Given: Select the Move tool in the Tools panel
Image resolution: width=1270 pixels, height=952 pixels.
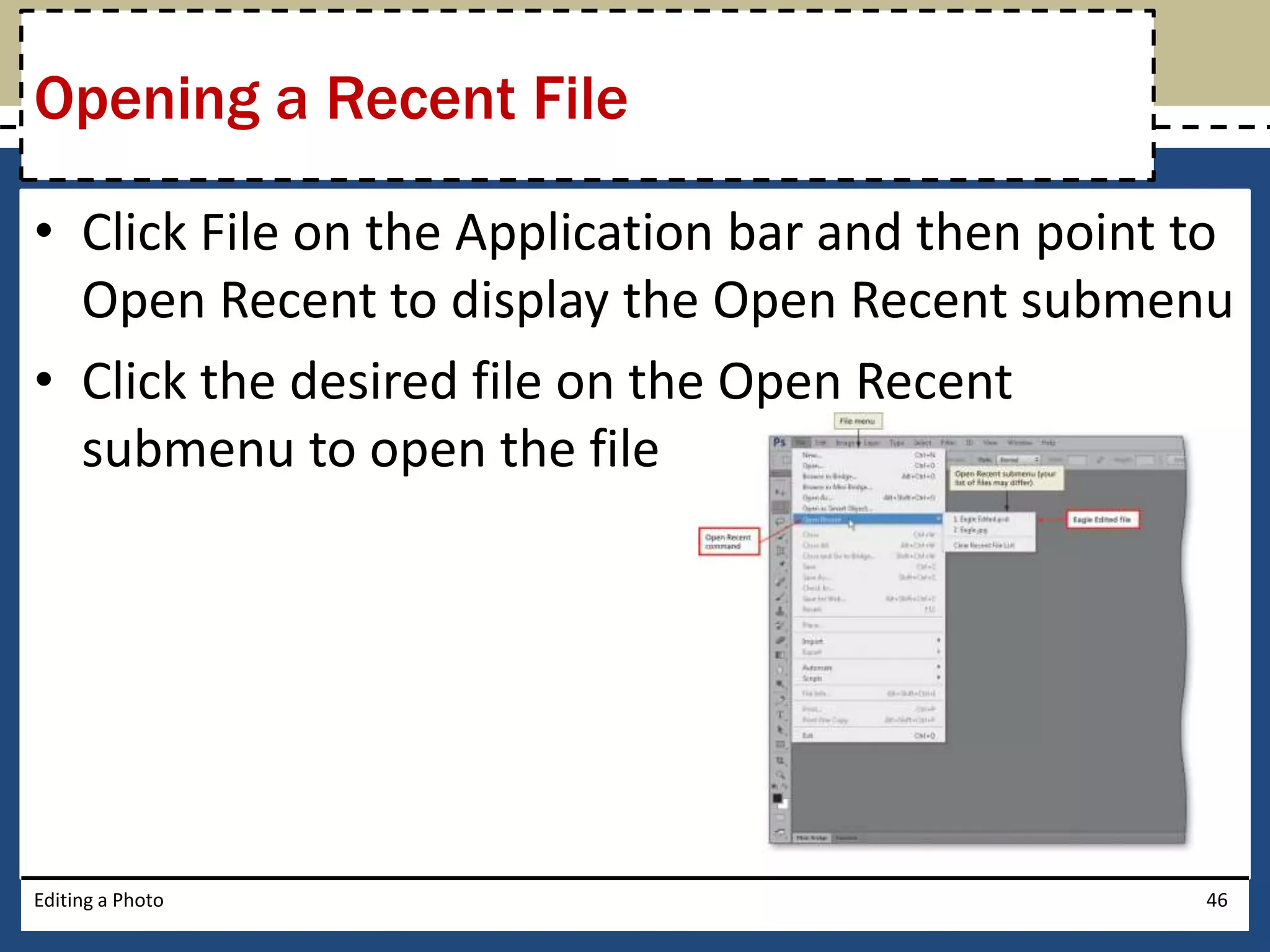Looking at the screenshot, I should tap(779, 491).
